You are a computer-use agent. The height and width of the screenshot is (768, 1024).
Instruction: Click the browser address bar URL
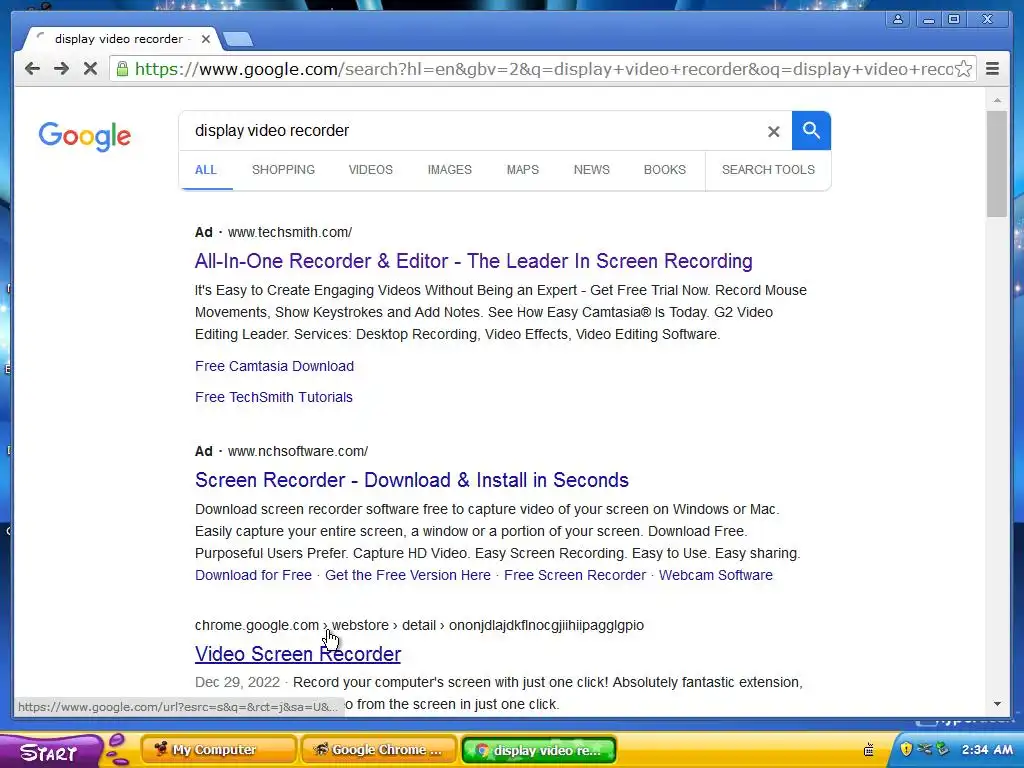click(x=542, y=69)
